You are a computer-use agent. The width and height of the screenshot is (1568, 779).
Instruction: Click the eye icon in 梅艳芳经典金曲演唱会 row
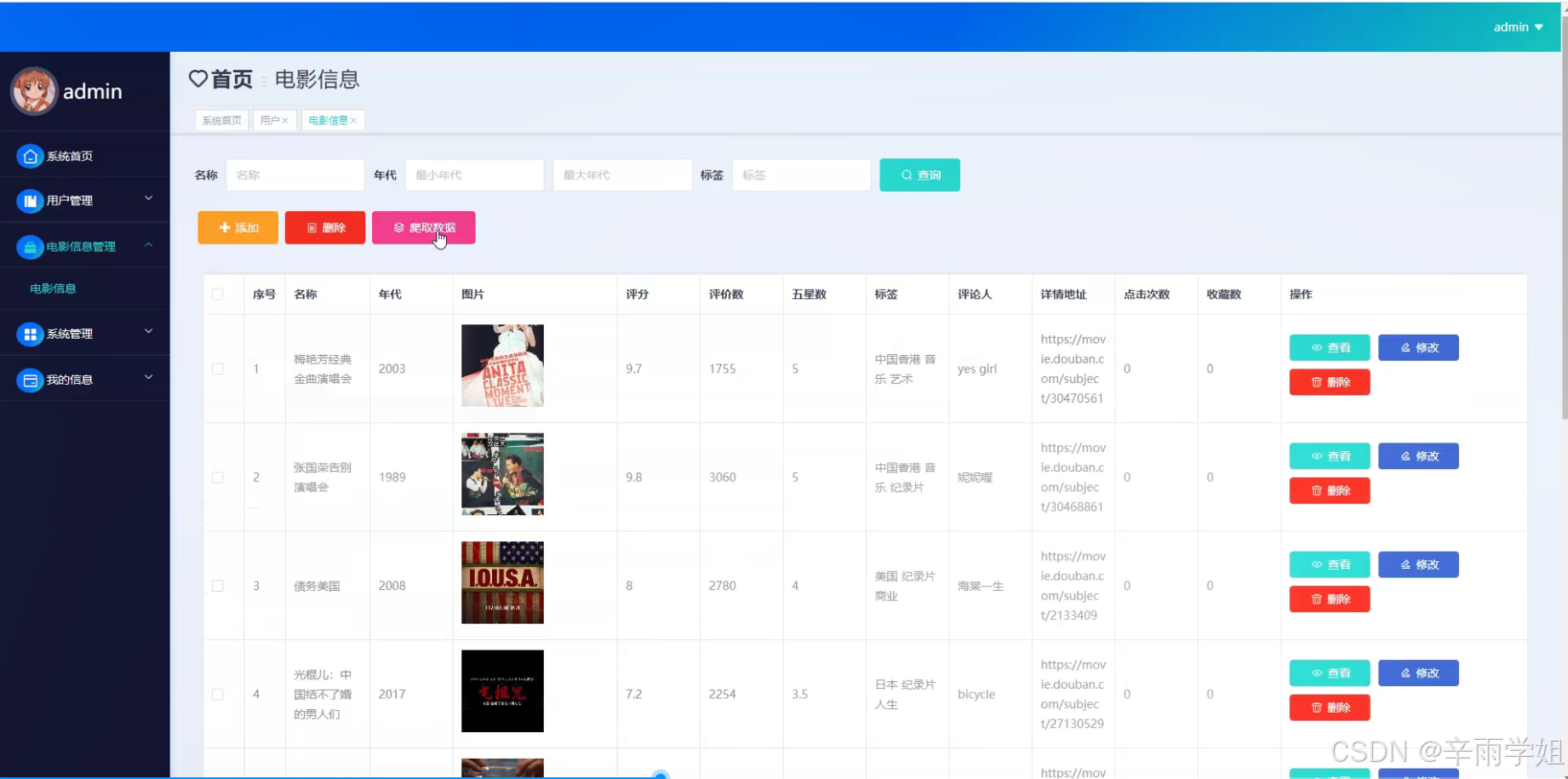pyautogui.click(x=1317, y=347)
